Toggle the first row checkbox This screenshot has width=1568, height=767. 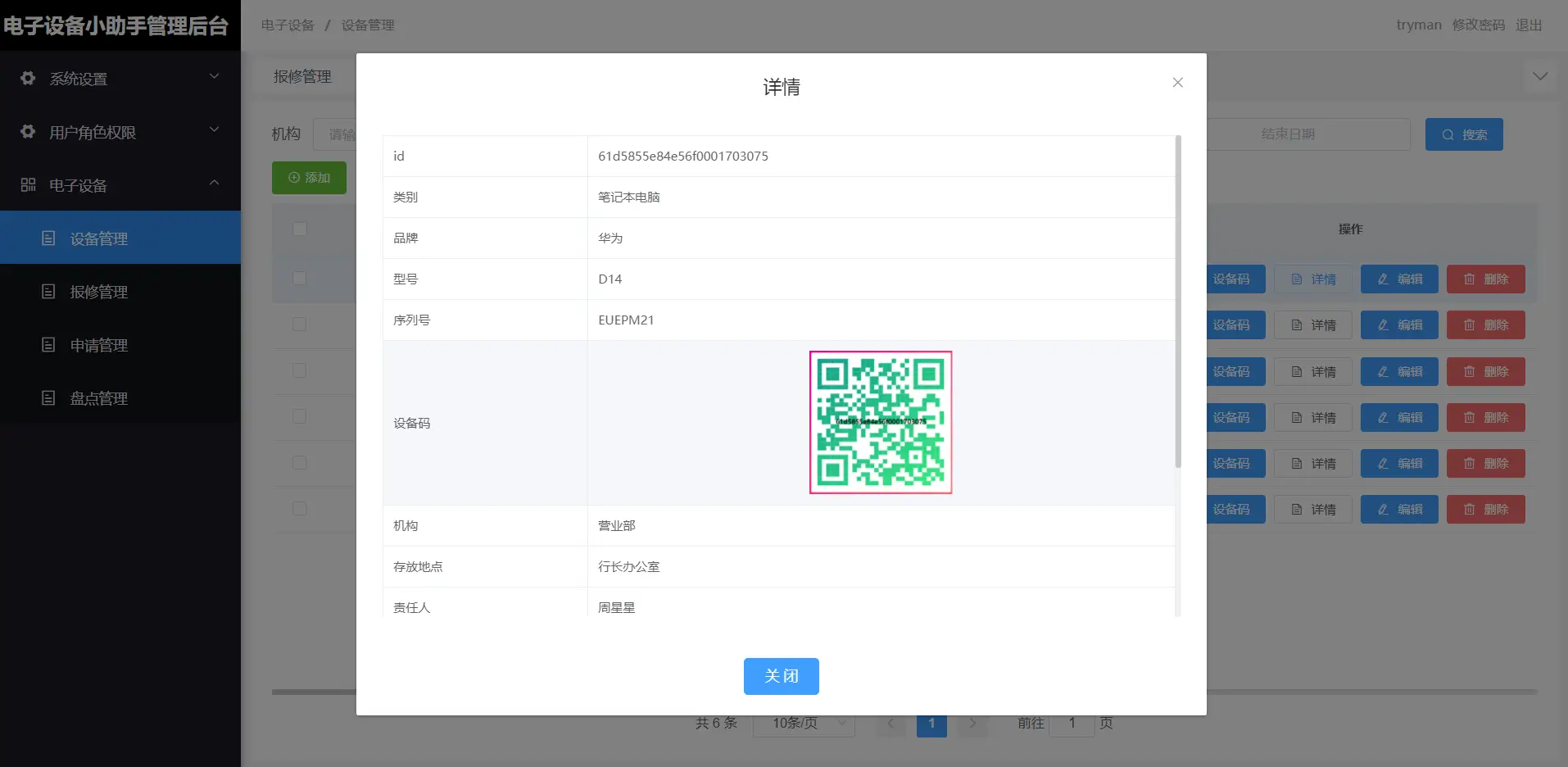(x=300, y=278)
